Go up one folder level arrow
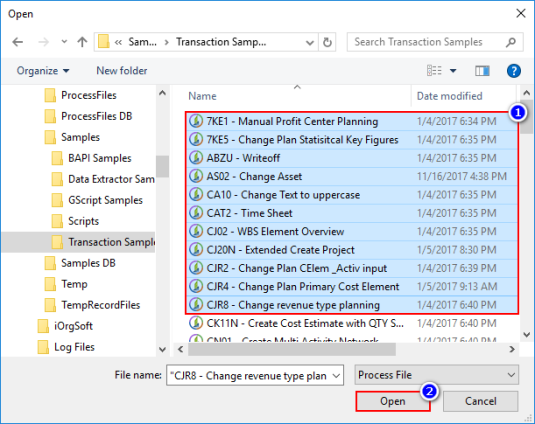The width and height of the screenshot is (535, 424). (x=82, y=42)
